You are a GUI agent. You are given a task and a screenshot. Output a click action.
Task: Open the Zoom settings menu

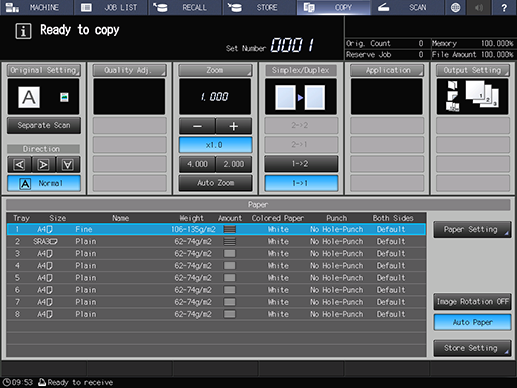click(215, 70)
